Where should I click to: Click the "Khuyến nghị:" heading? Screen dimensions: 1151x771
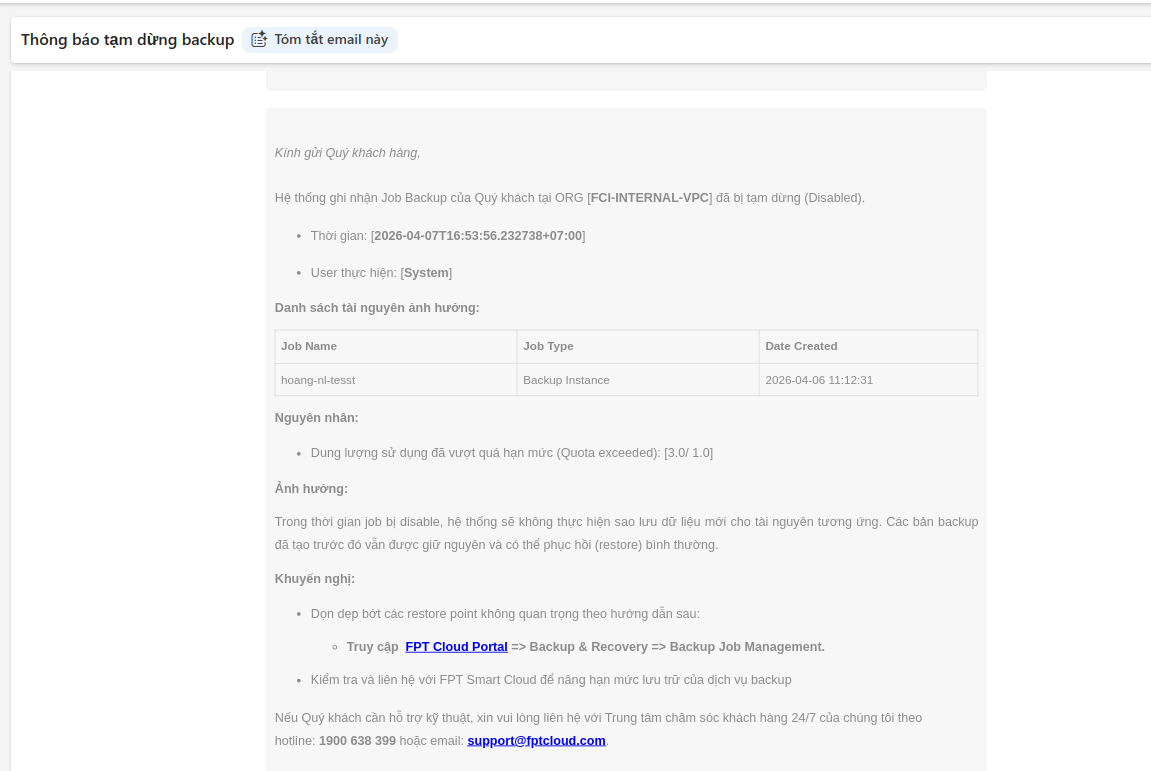[314, 579]
